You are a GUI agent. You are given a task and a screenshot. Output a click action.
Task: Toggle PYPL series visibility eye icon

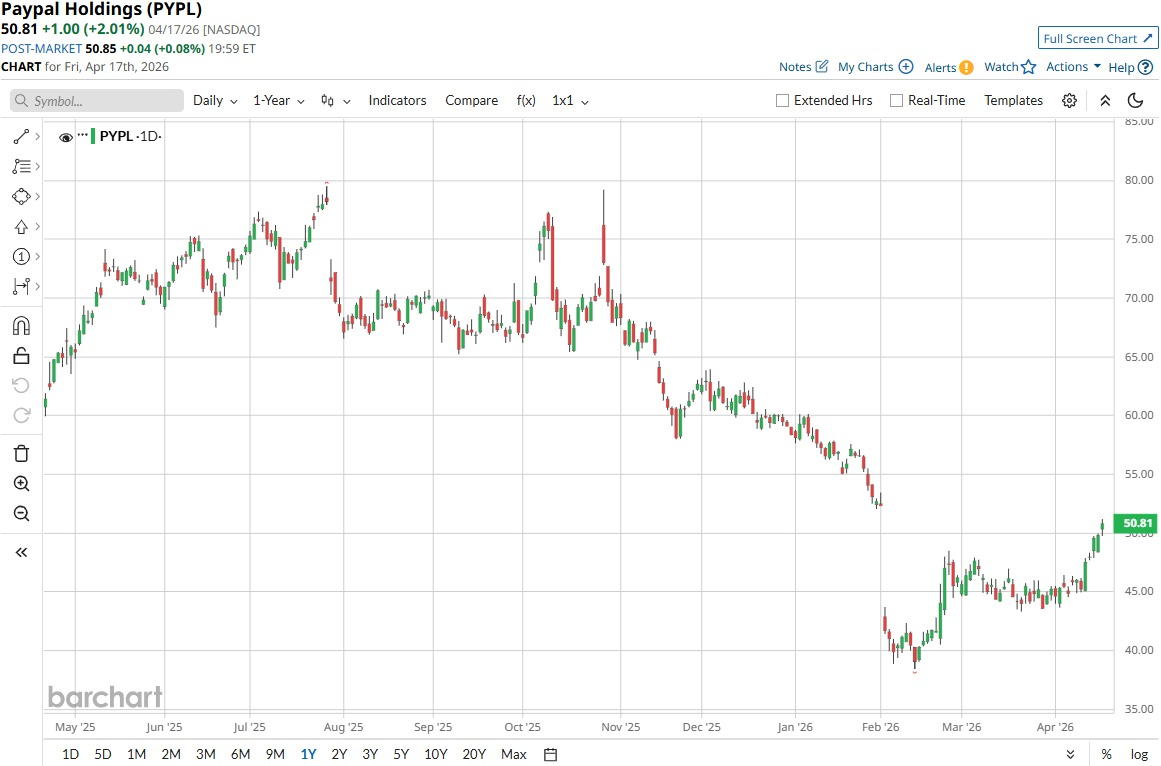(x=66, y=137)
